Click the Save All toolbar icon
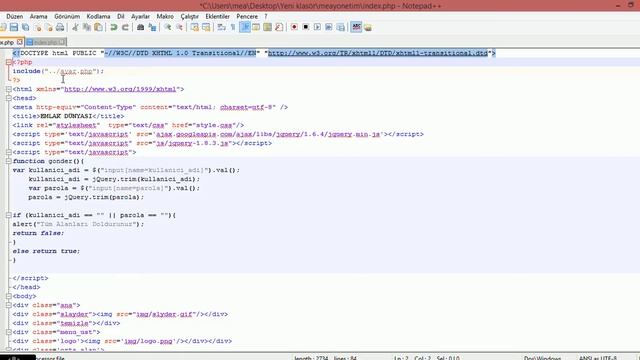The width and height of the screenshot is (640, 360). [x=26, y=27]
